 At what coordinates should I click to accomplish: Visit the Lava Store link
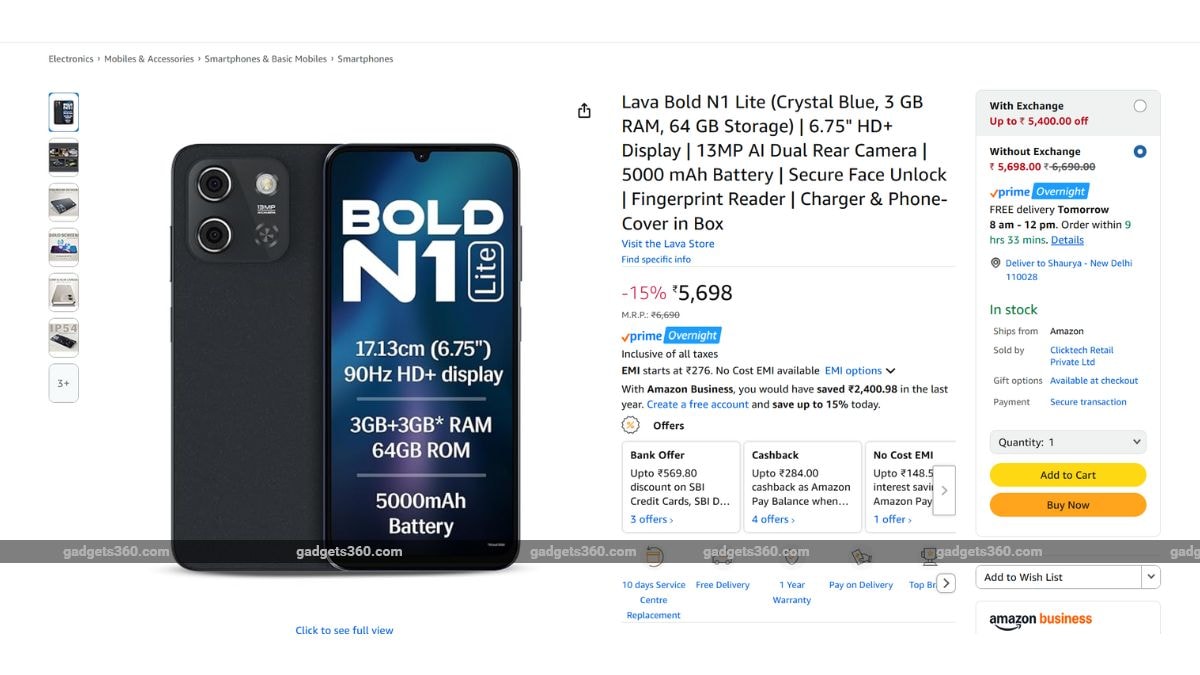click(x=668, y=244)
